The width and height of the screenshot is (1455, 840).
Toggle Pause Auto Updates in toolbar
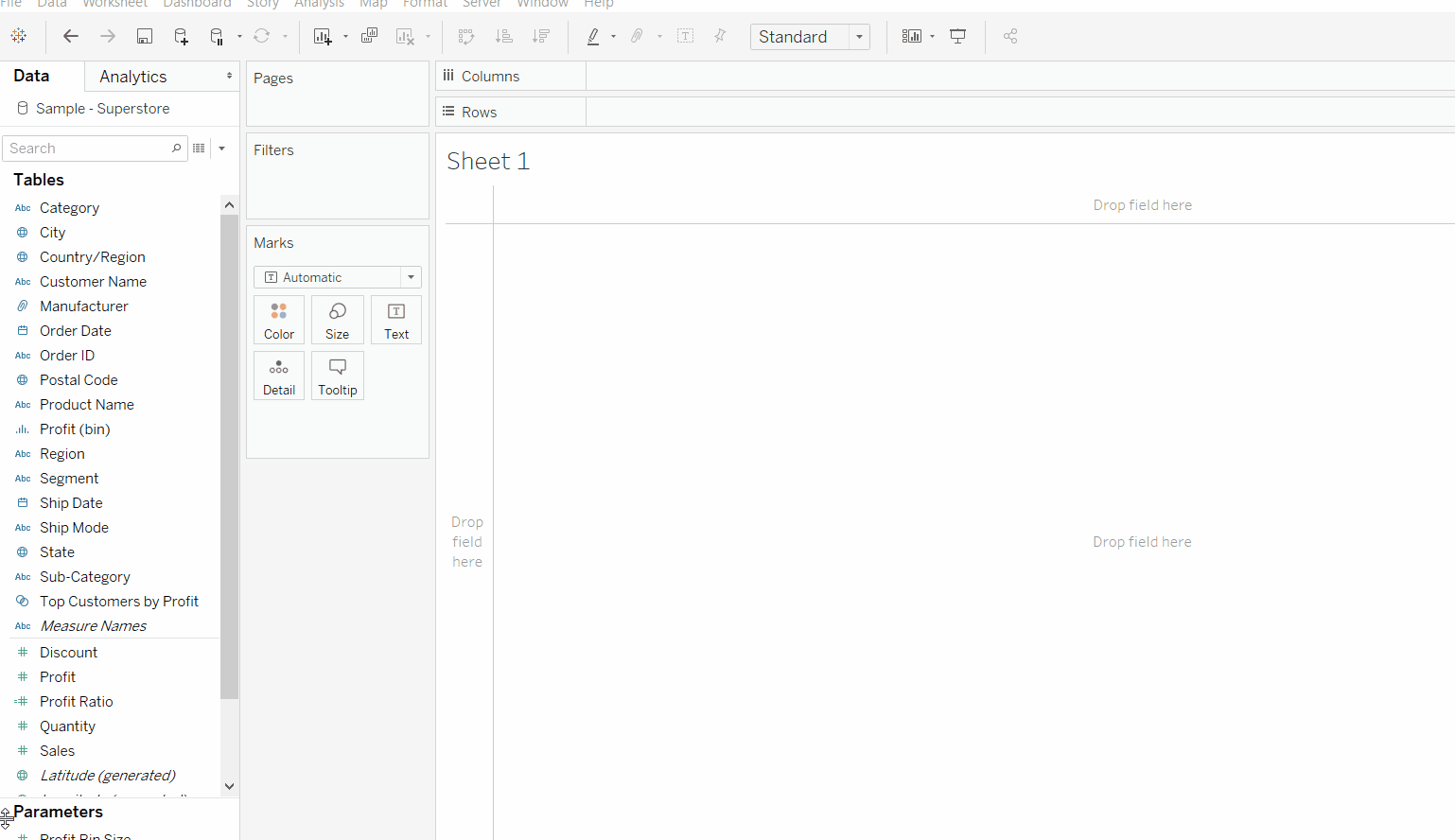(x=218, y=36)
